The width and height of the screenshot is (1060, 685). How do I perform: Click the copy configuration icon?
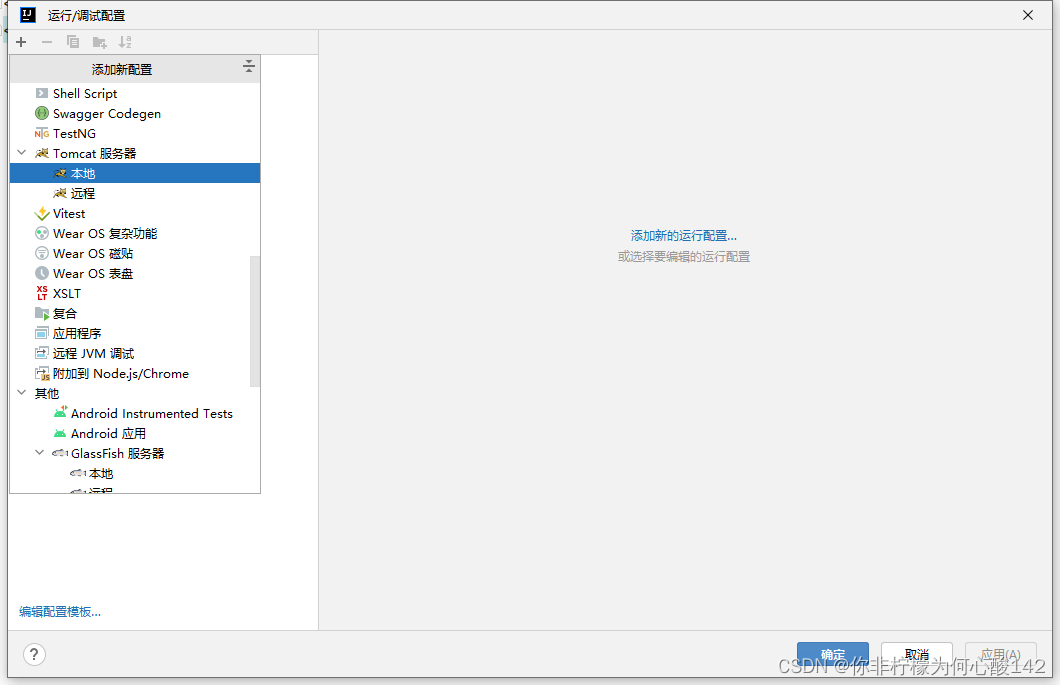(72, 42)
